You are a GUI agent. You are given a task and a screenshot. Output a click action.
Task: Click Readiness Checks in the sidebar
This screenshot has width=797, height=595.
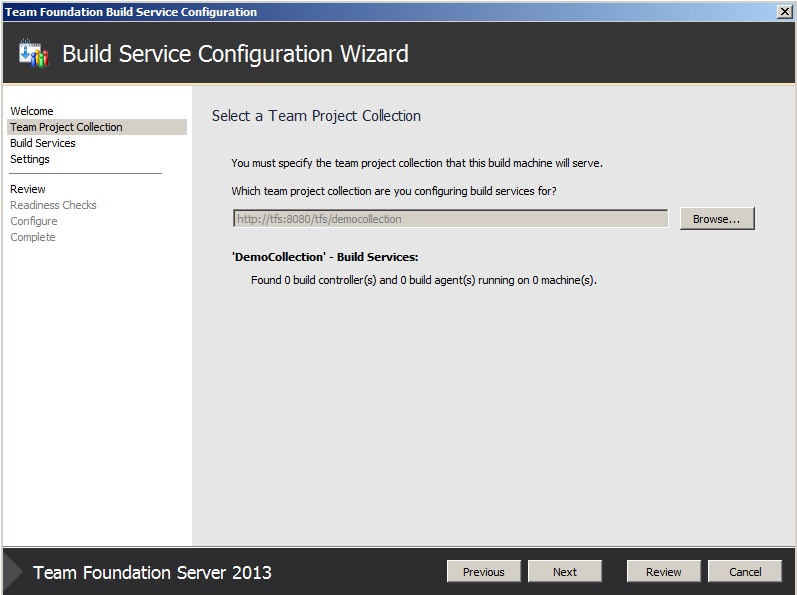[x=53, y=205]
